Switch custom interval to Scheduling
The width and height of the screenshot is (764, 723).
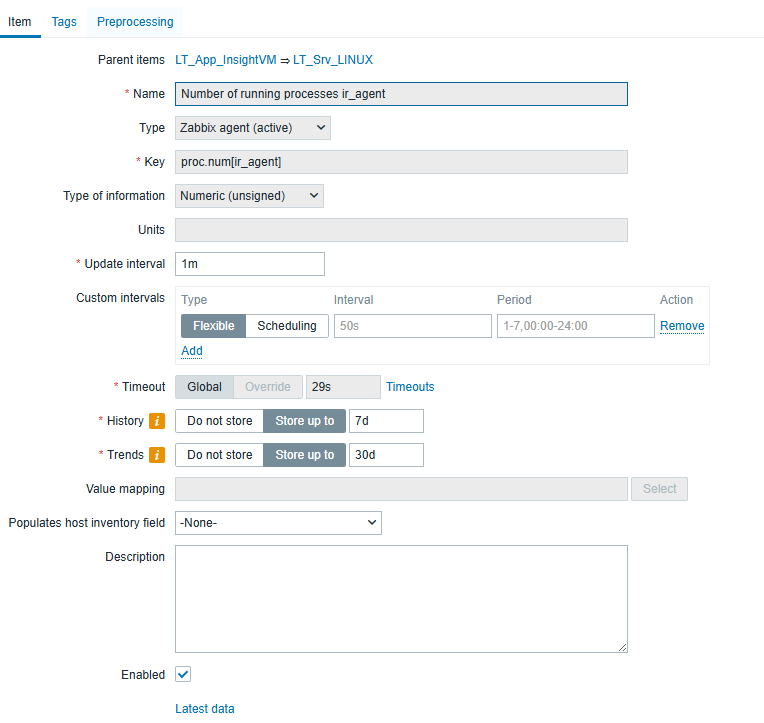286,326
